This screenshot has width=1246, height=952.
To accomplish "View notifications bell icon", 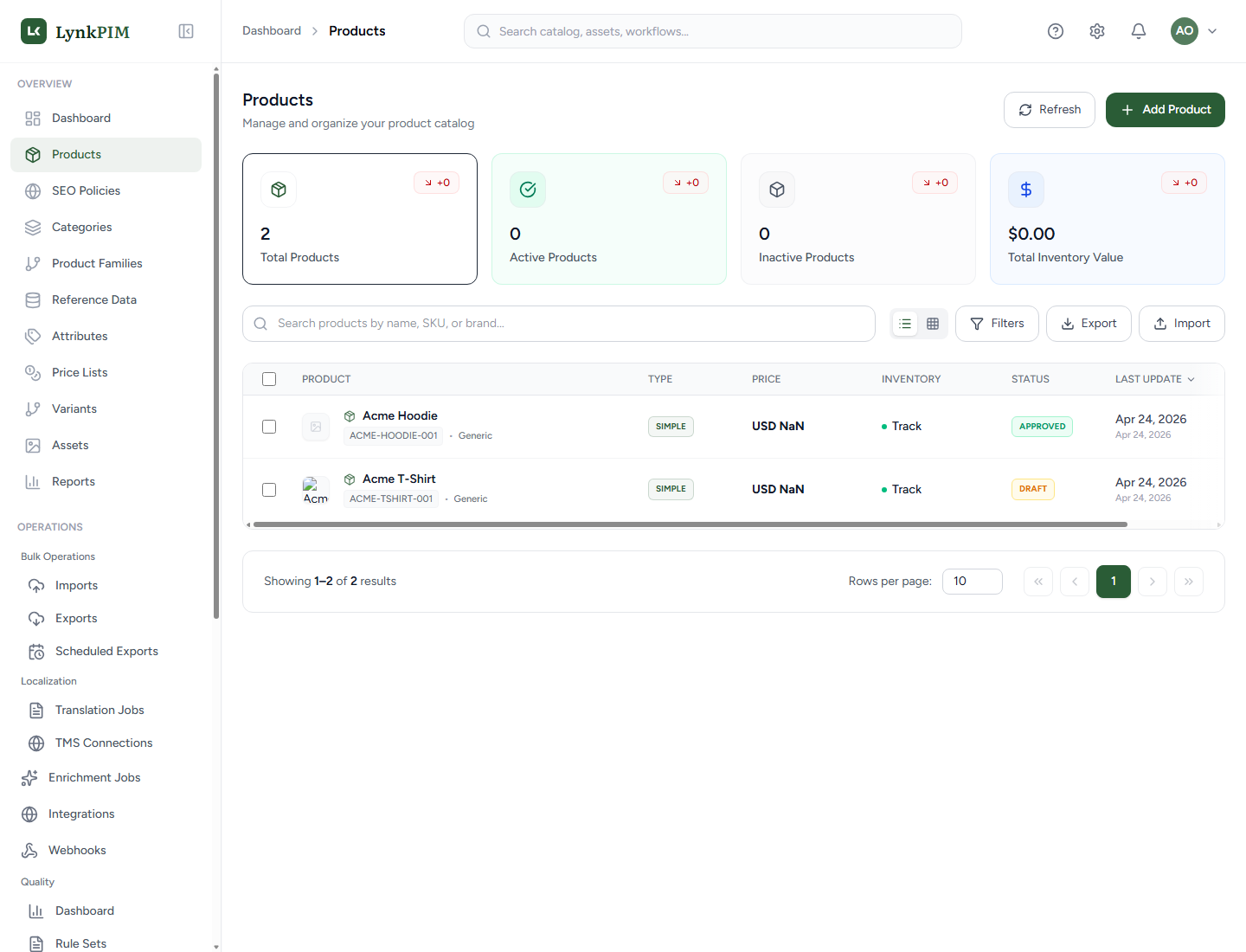I will coord(1139,31).
